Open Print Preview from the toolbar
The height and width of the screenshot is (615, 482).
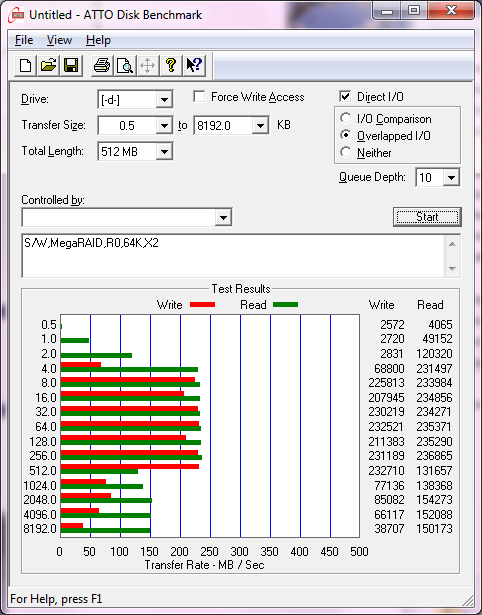tap(125, 66)
